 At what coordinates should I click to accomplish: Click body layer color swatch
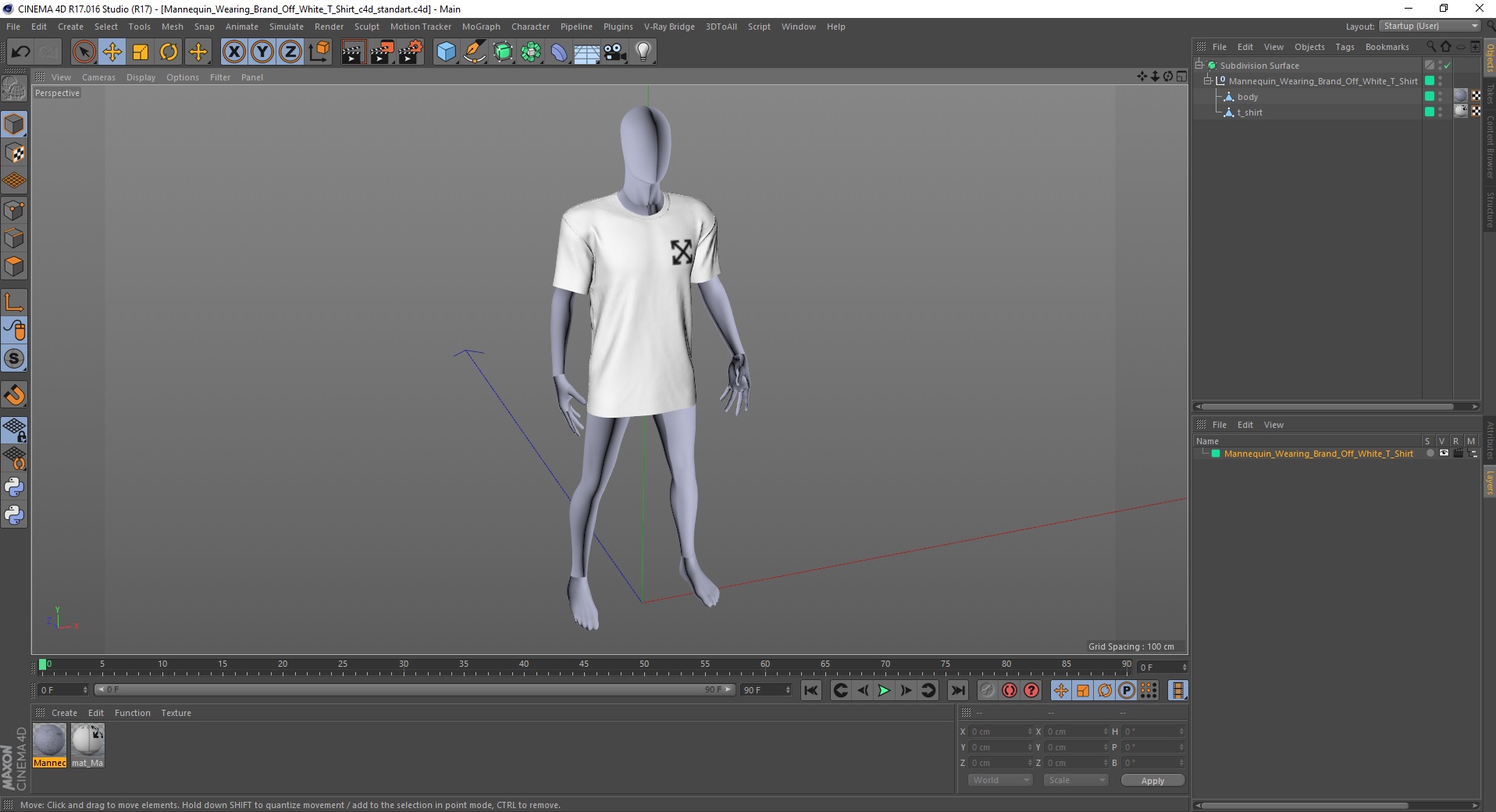tap(1429, 96)
